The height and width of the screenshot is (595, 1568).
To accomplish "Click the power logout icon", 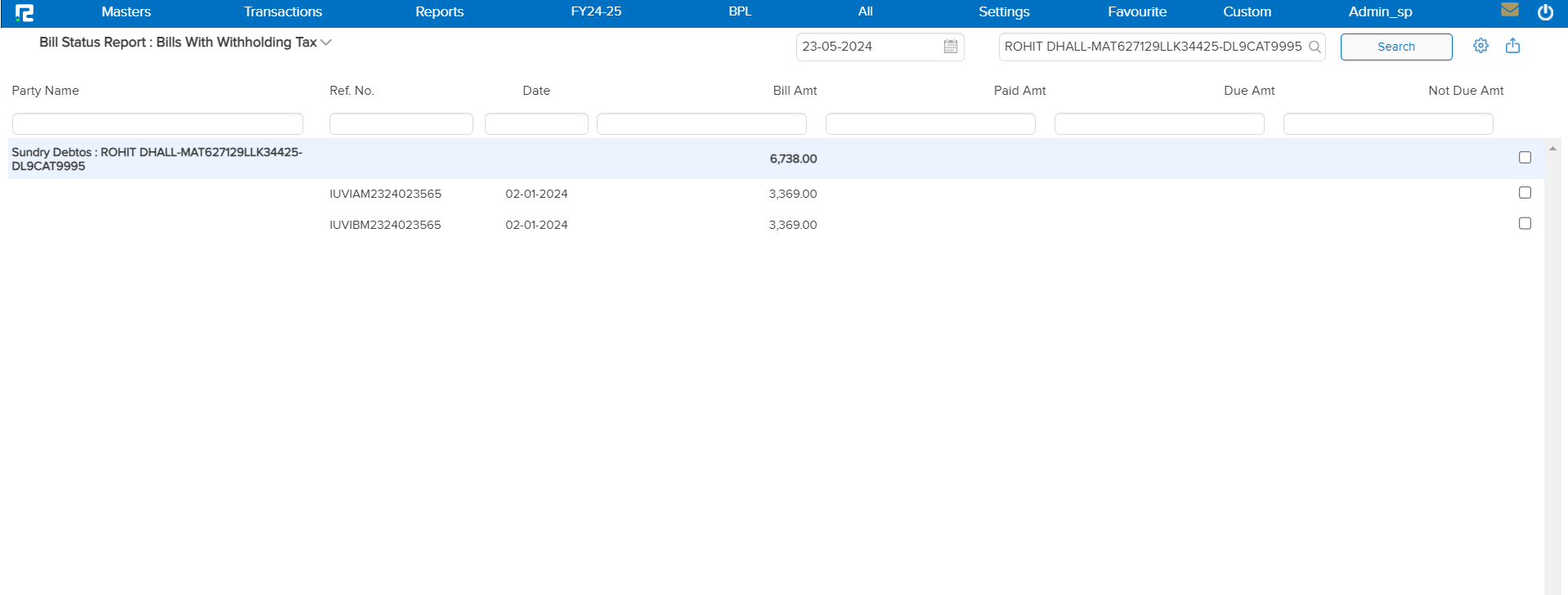I will [x=1544, y=12].
